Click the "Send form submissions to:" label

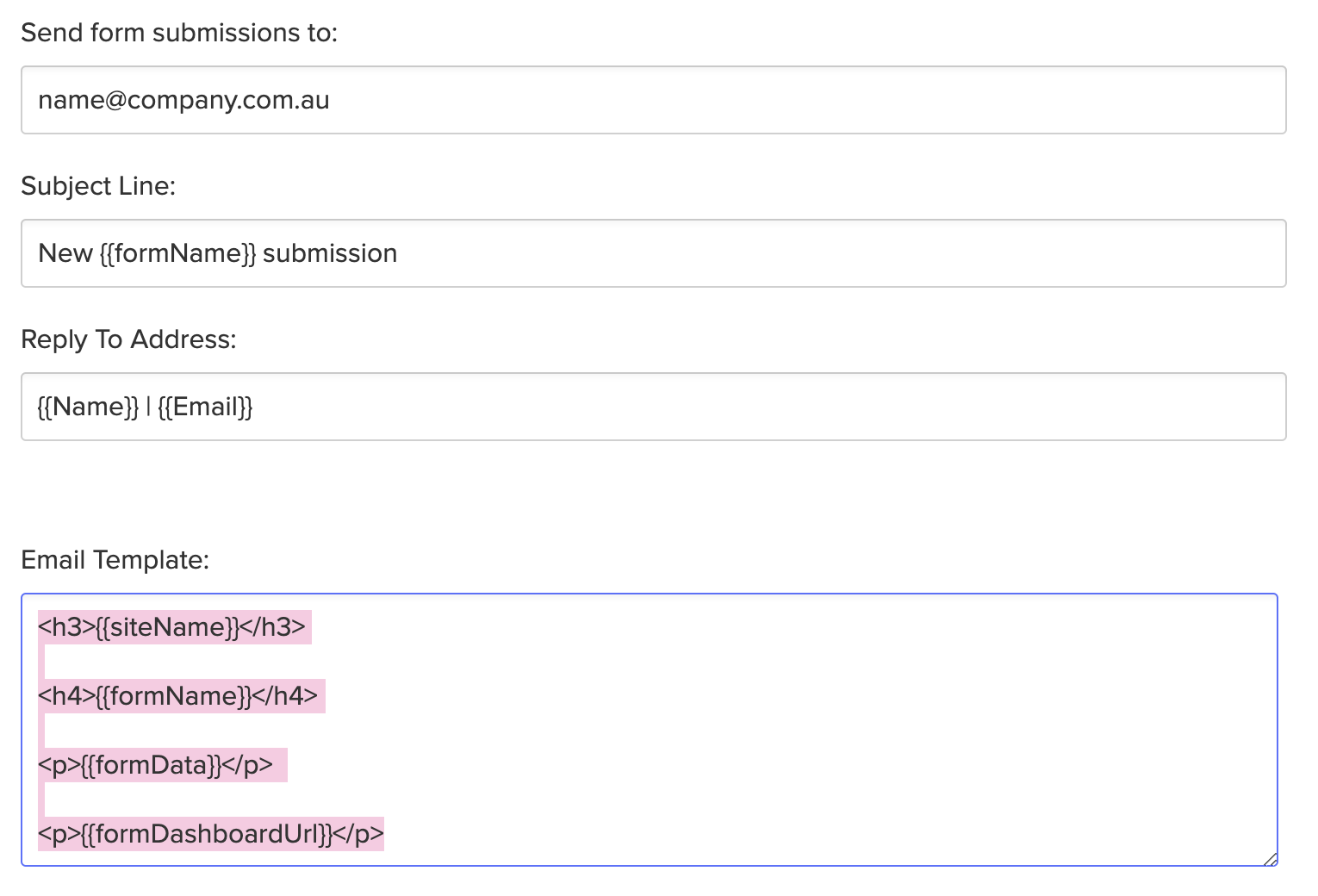click(x=179, y=33)
